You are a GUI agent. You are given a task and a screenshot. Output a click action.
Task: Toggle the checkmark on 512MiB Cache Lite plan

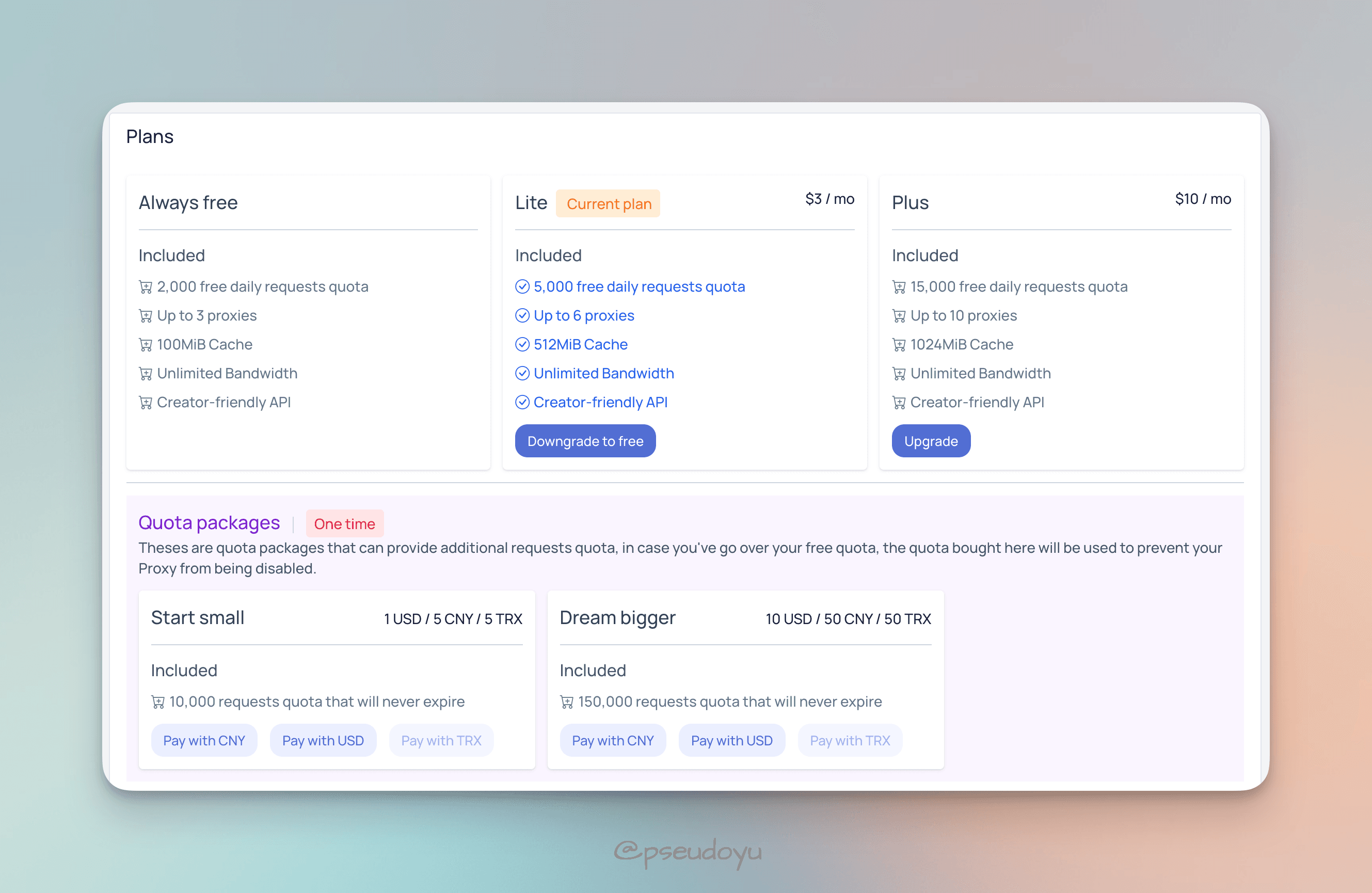pos(521,344)
